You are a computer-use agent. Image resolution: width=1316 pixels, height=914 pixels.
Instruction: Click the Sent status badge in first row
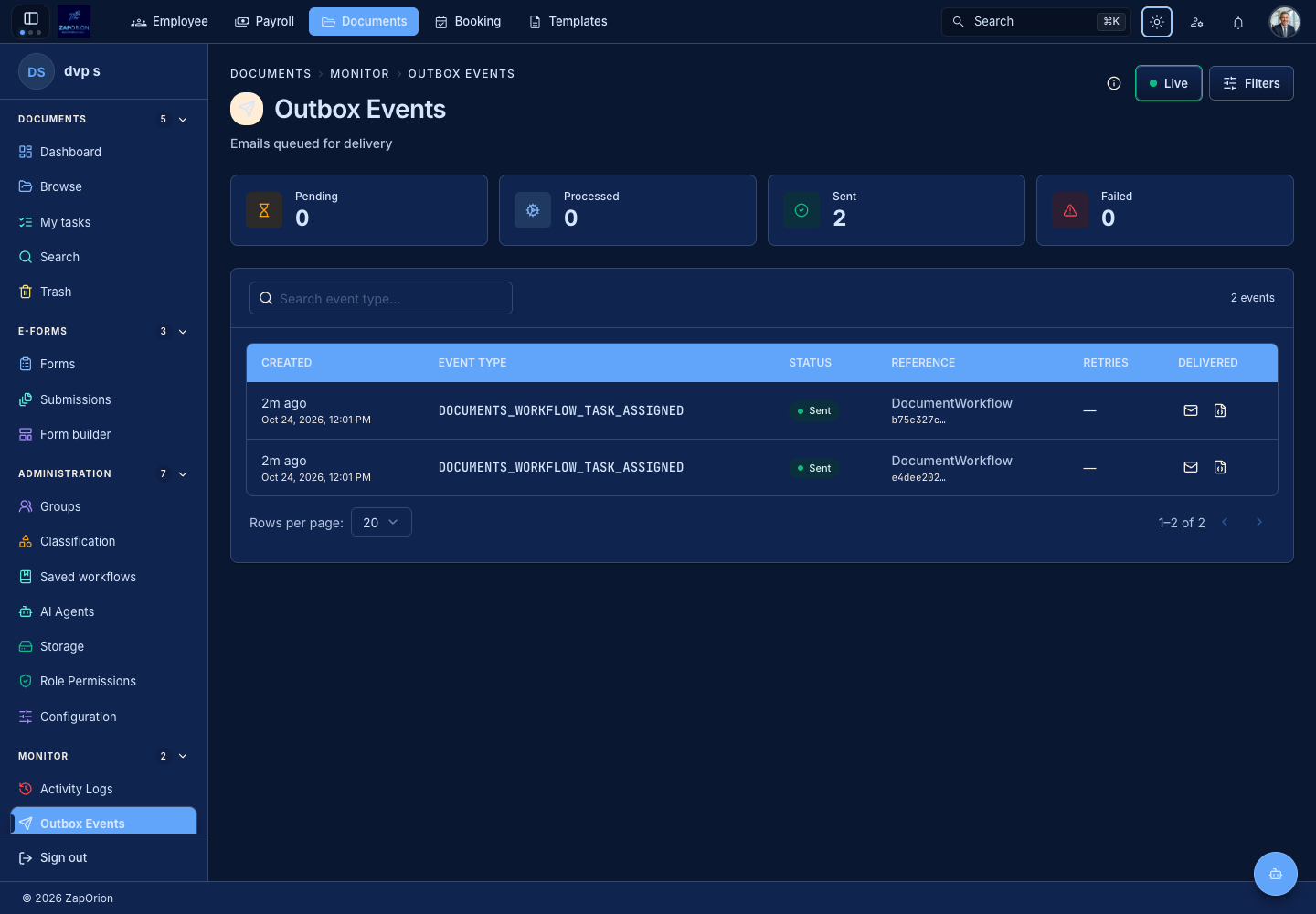[813, 410]
